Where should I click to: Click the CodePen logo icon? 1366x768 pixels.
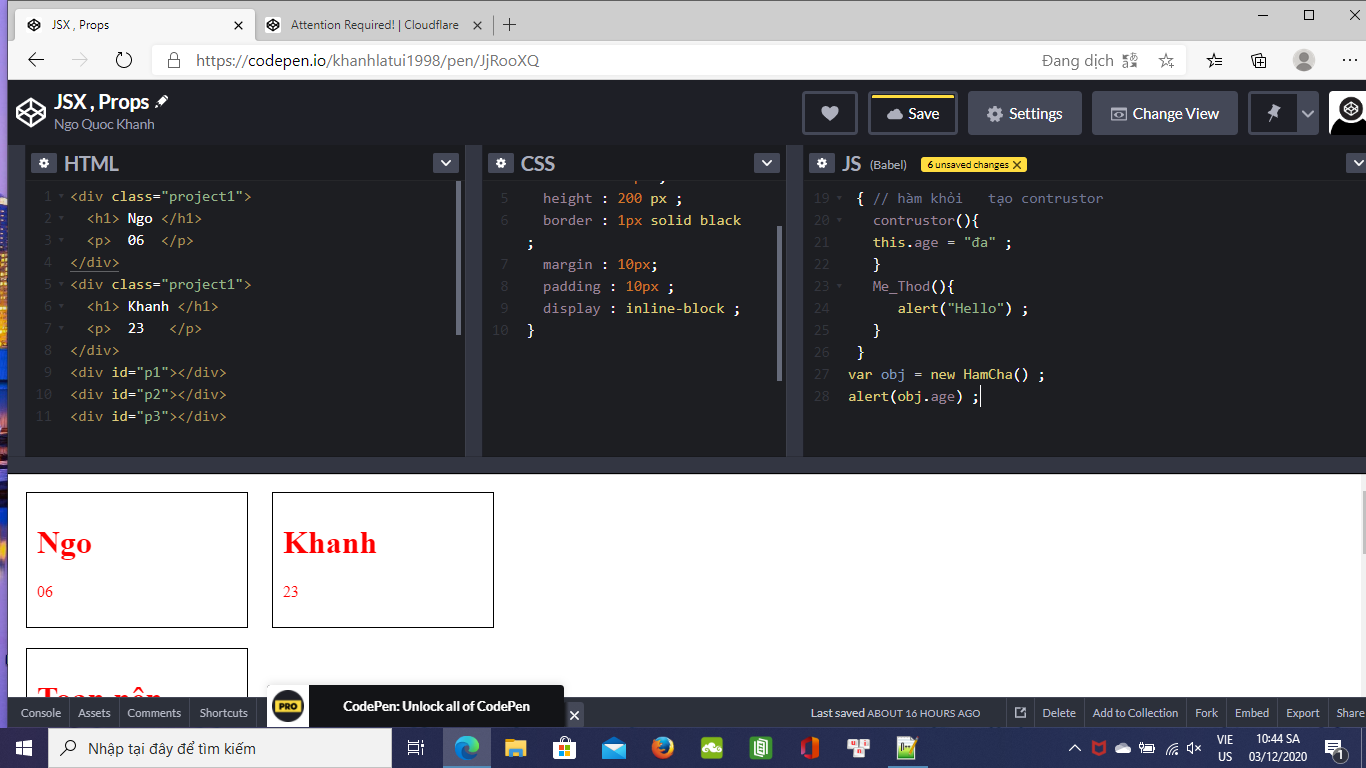31,112
